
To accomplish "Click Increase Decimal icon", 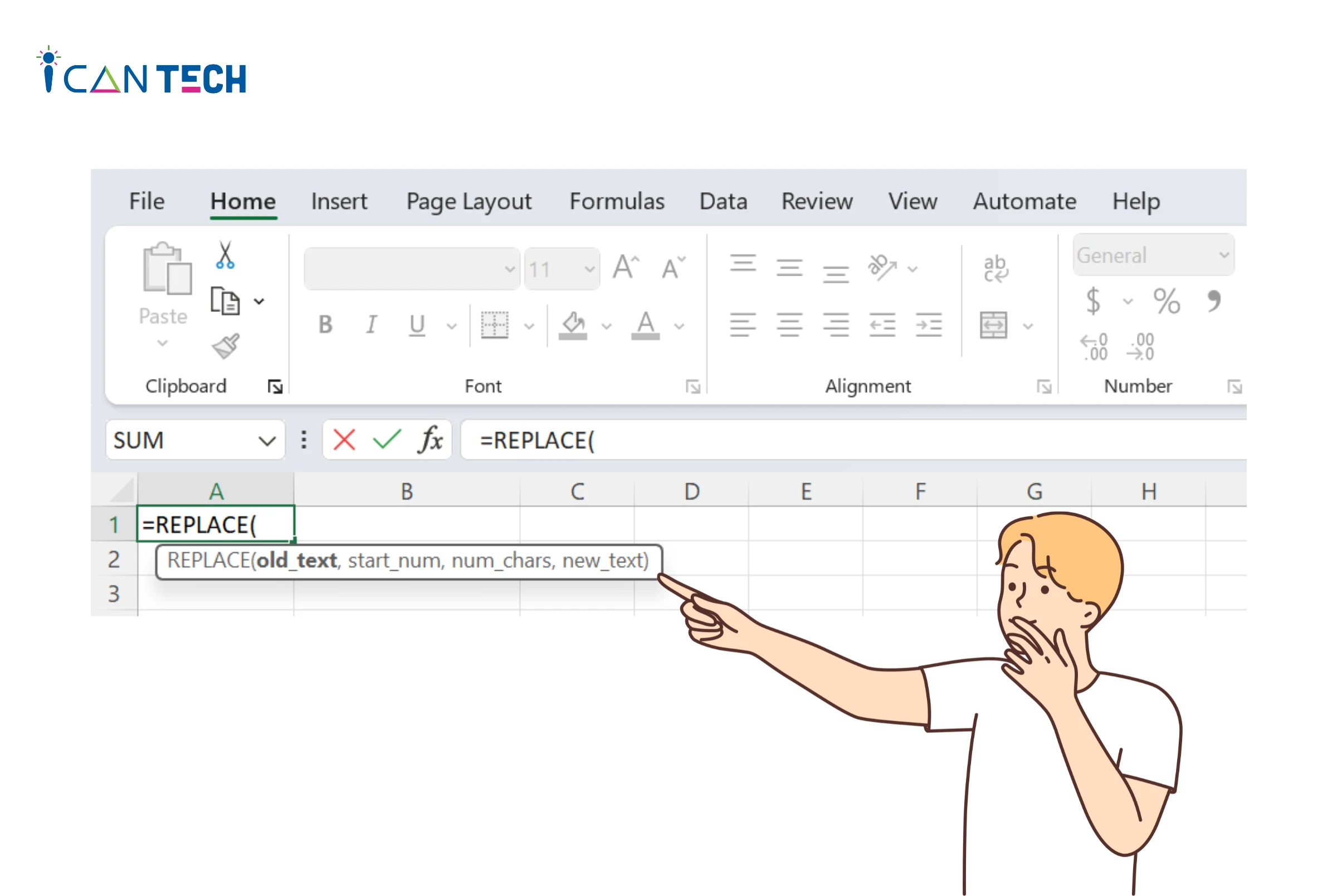I will [x=1094, y=347].
